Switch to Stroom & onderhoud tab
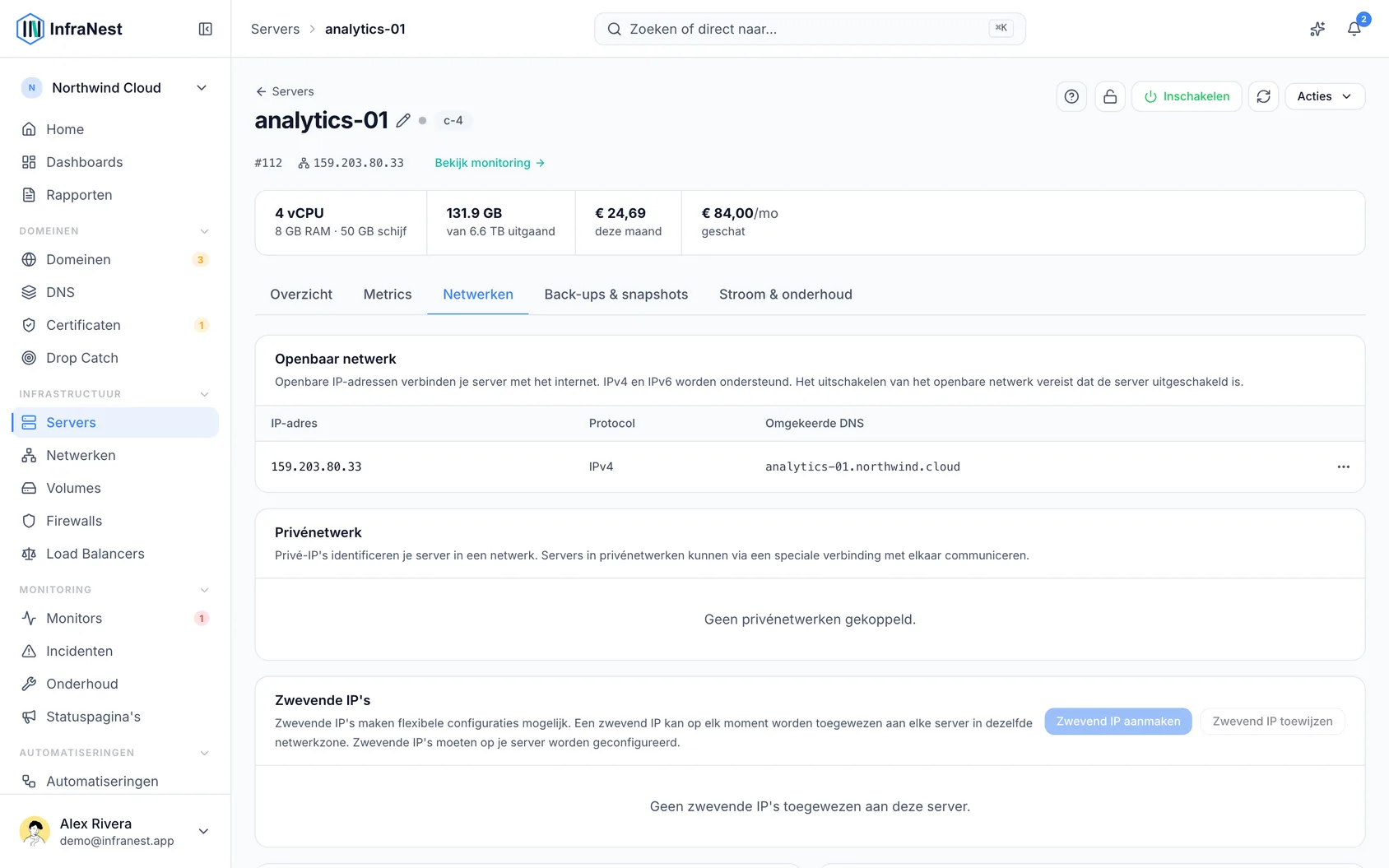This screenshot has width=1389, height=868. tap(786, 295)
